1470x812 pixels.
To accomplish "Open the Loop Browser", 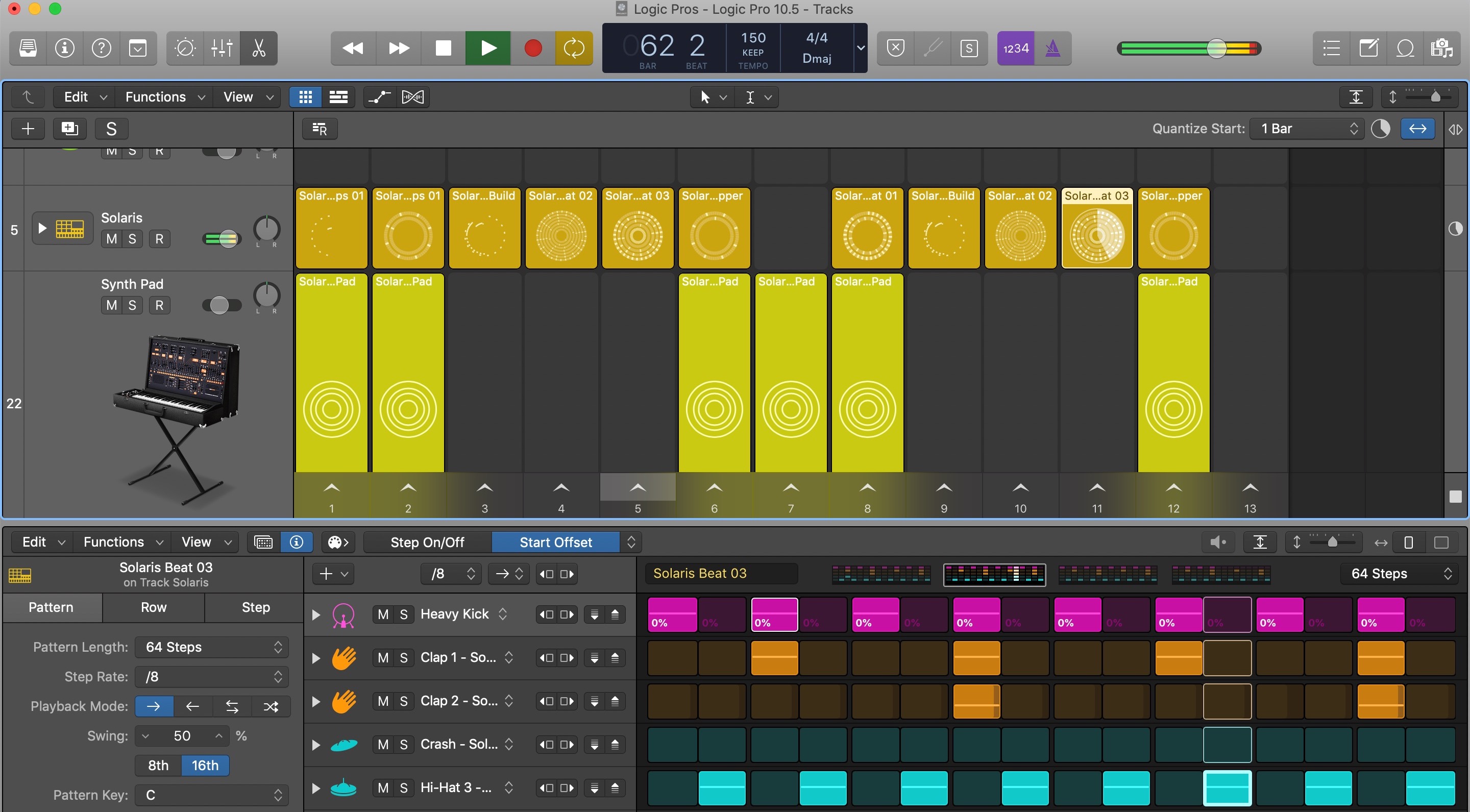I will pos(1406,48).
